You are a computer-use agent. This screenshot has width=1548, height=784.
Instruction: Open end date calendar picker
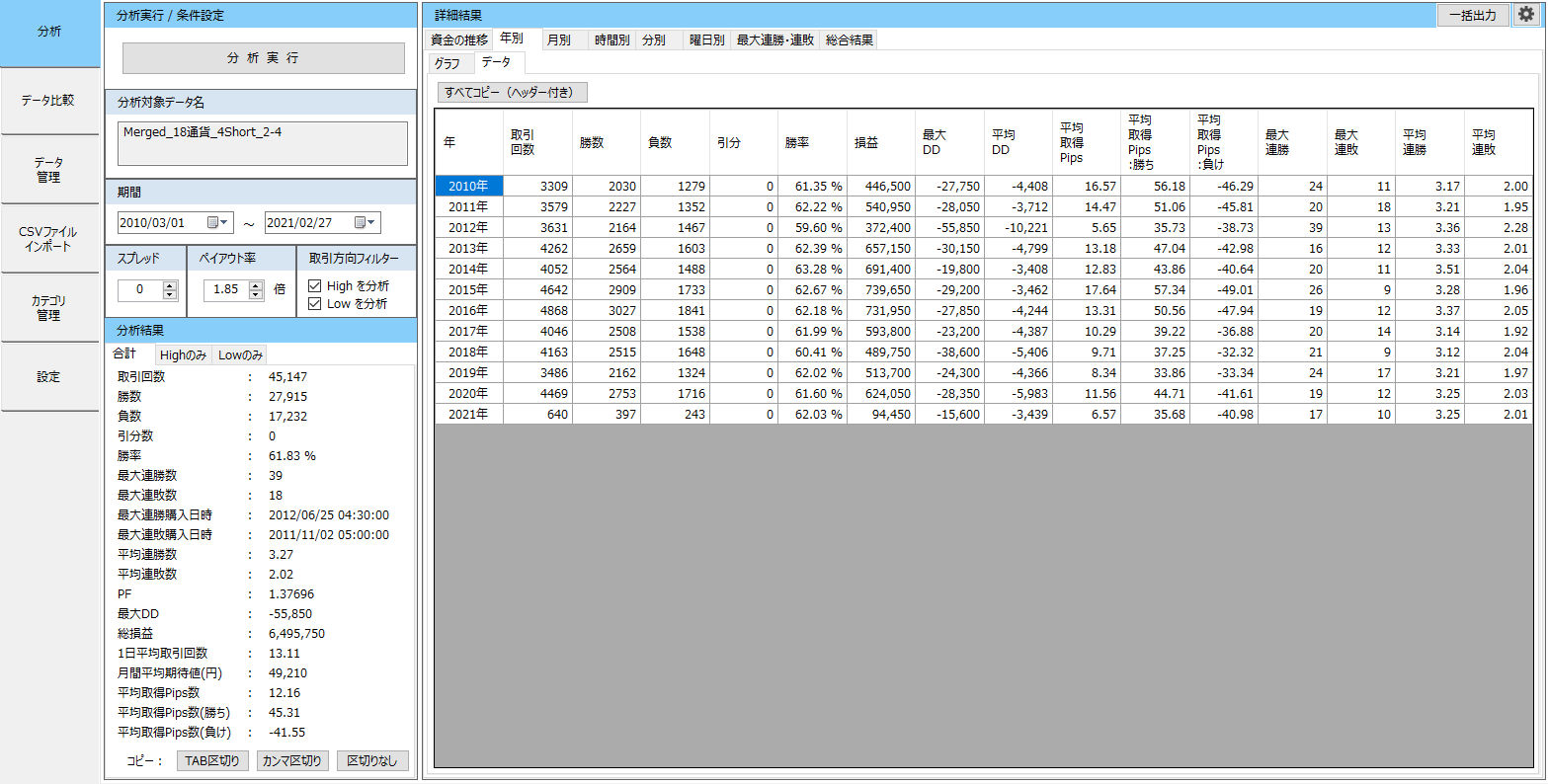pyautogui.click(x=366, y=222)
